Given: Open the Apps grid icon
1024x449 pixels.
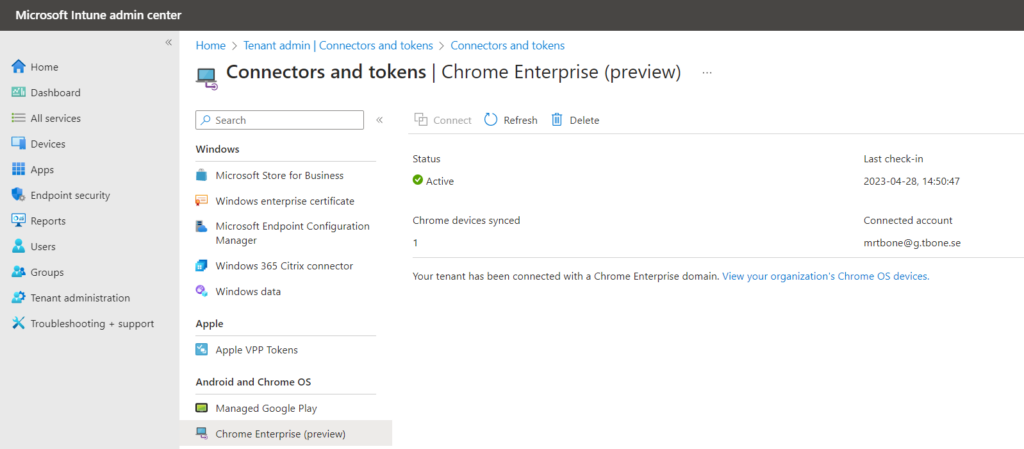Looking at the screenshot, I should [x=18, y=169].
